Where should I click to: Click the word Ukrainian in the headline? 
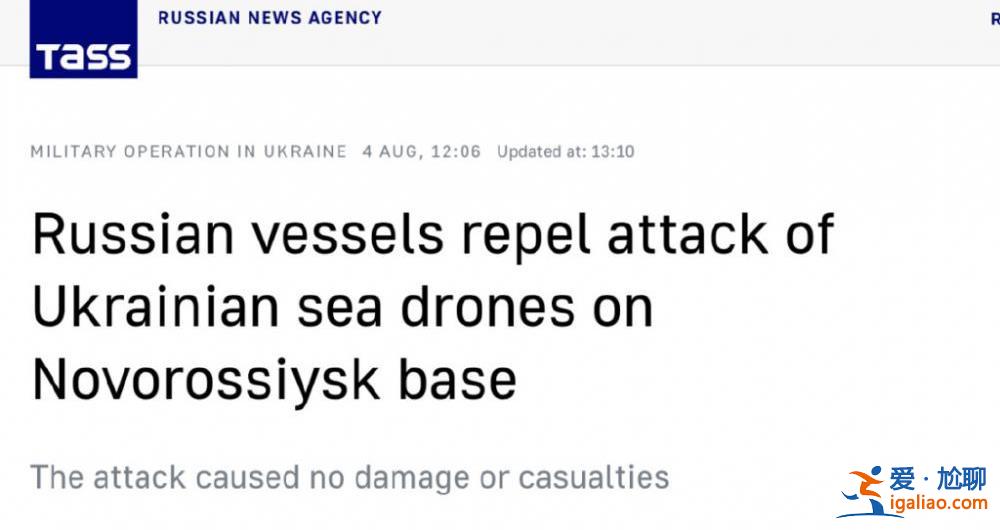click(x=156, y=308)
